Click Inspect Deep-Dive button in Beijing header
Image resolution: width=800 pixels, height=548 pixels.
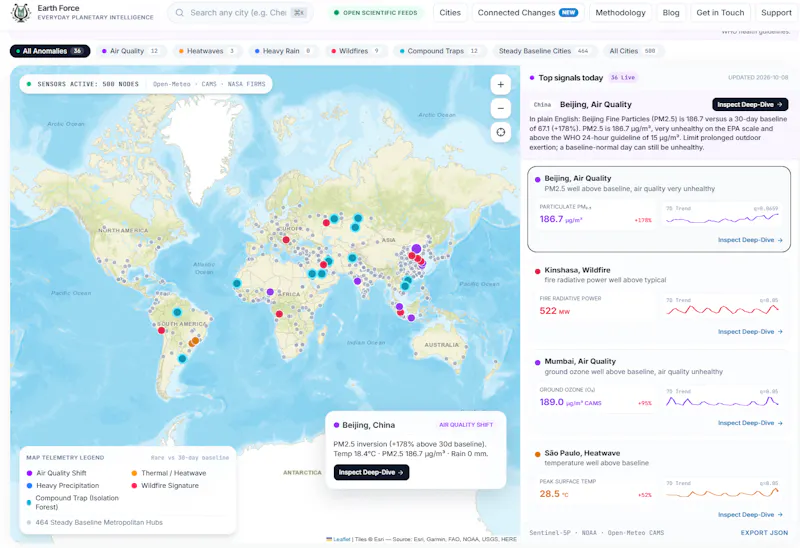pos(750,105)
